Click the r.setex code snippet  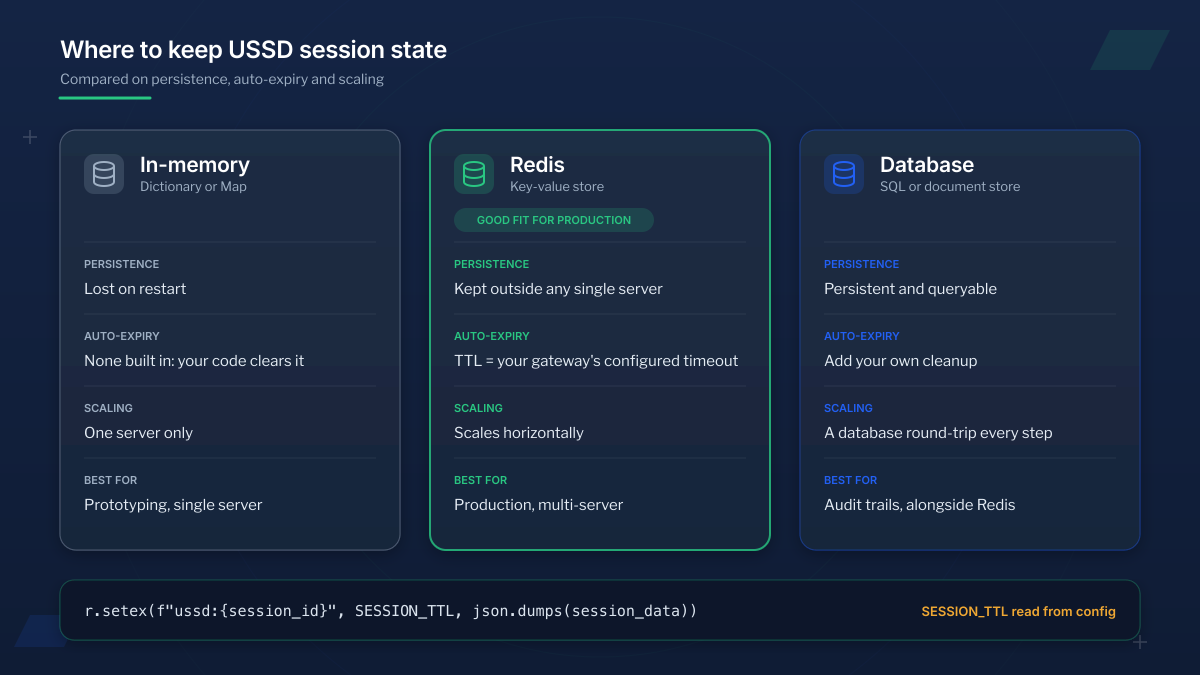391,610
